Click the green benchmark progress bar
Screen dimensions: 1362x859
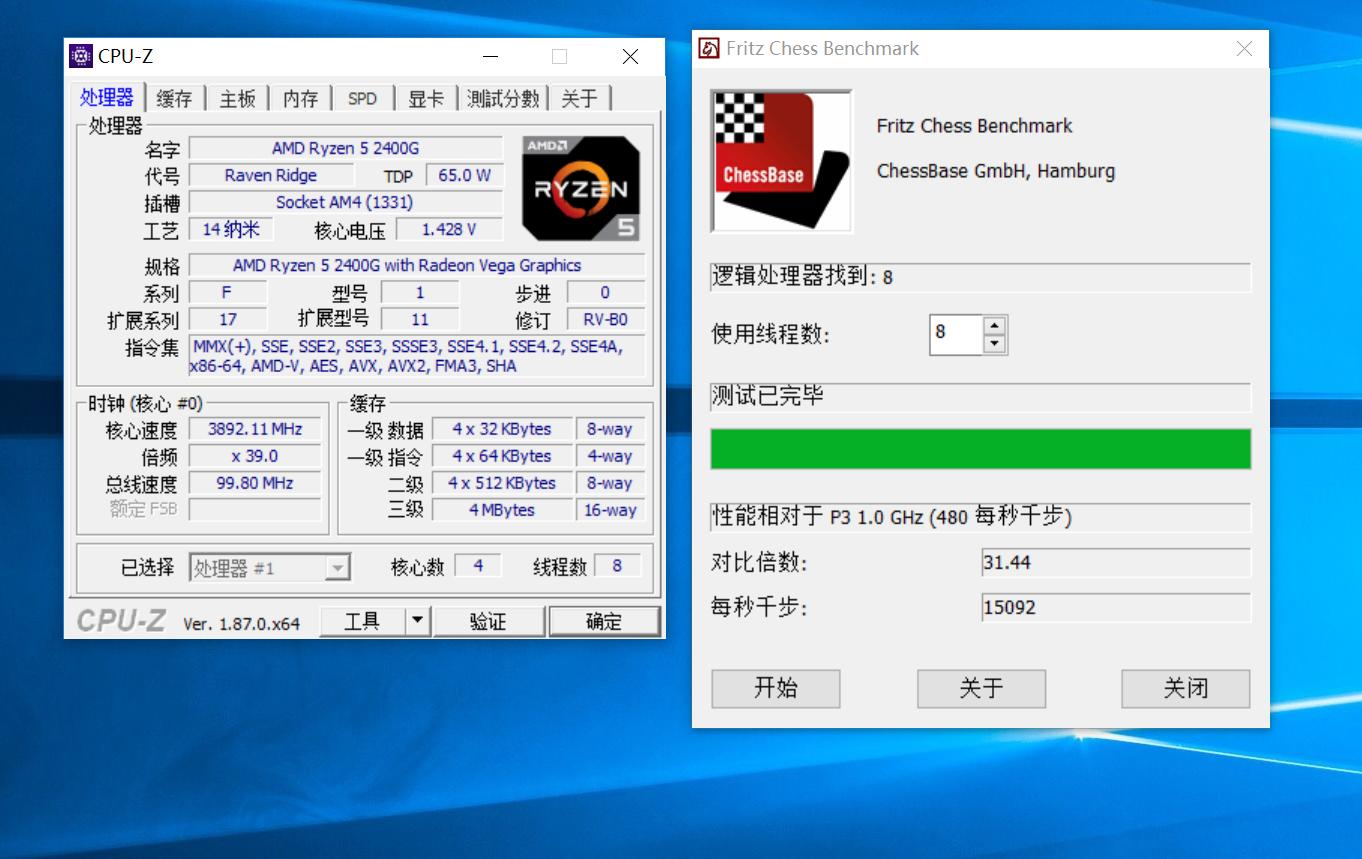980,449
